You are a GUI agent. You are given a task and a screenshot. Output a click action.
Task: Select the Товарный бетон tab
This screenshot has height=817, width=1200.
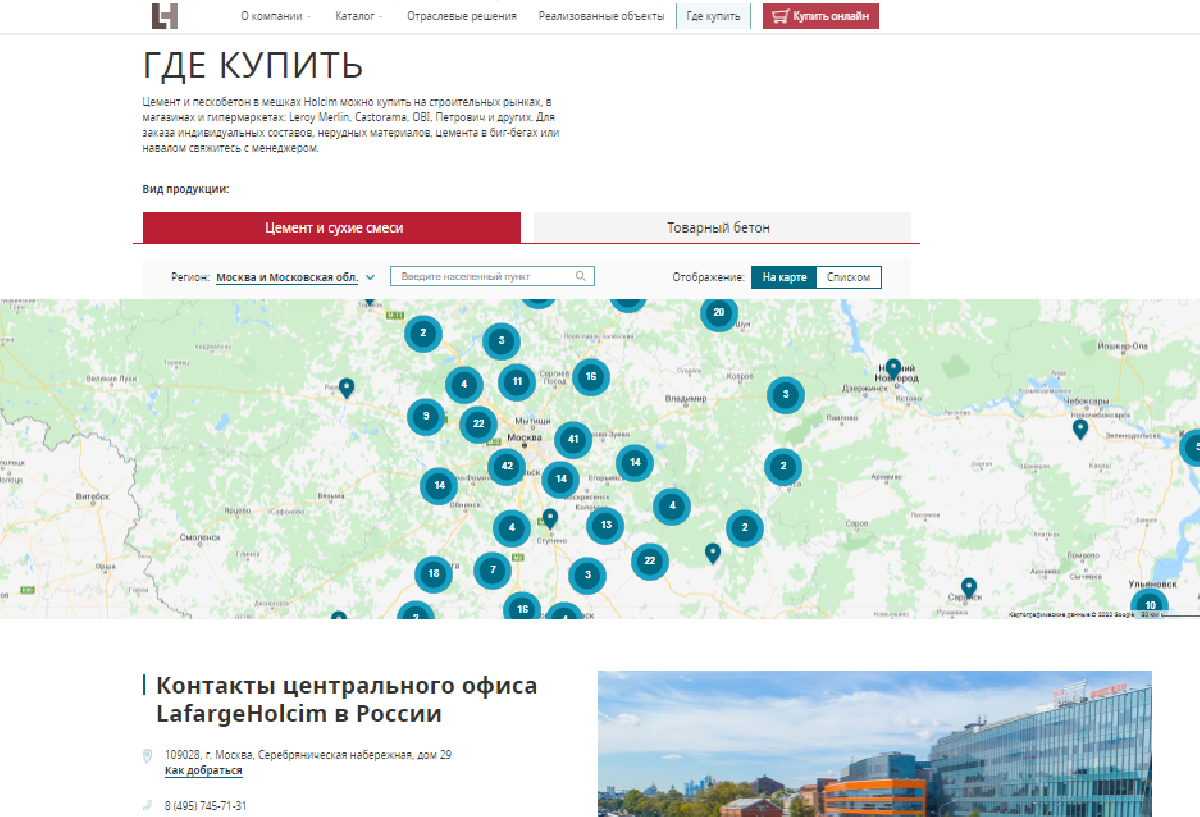coord(722,228)
